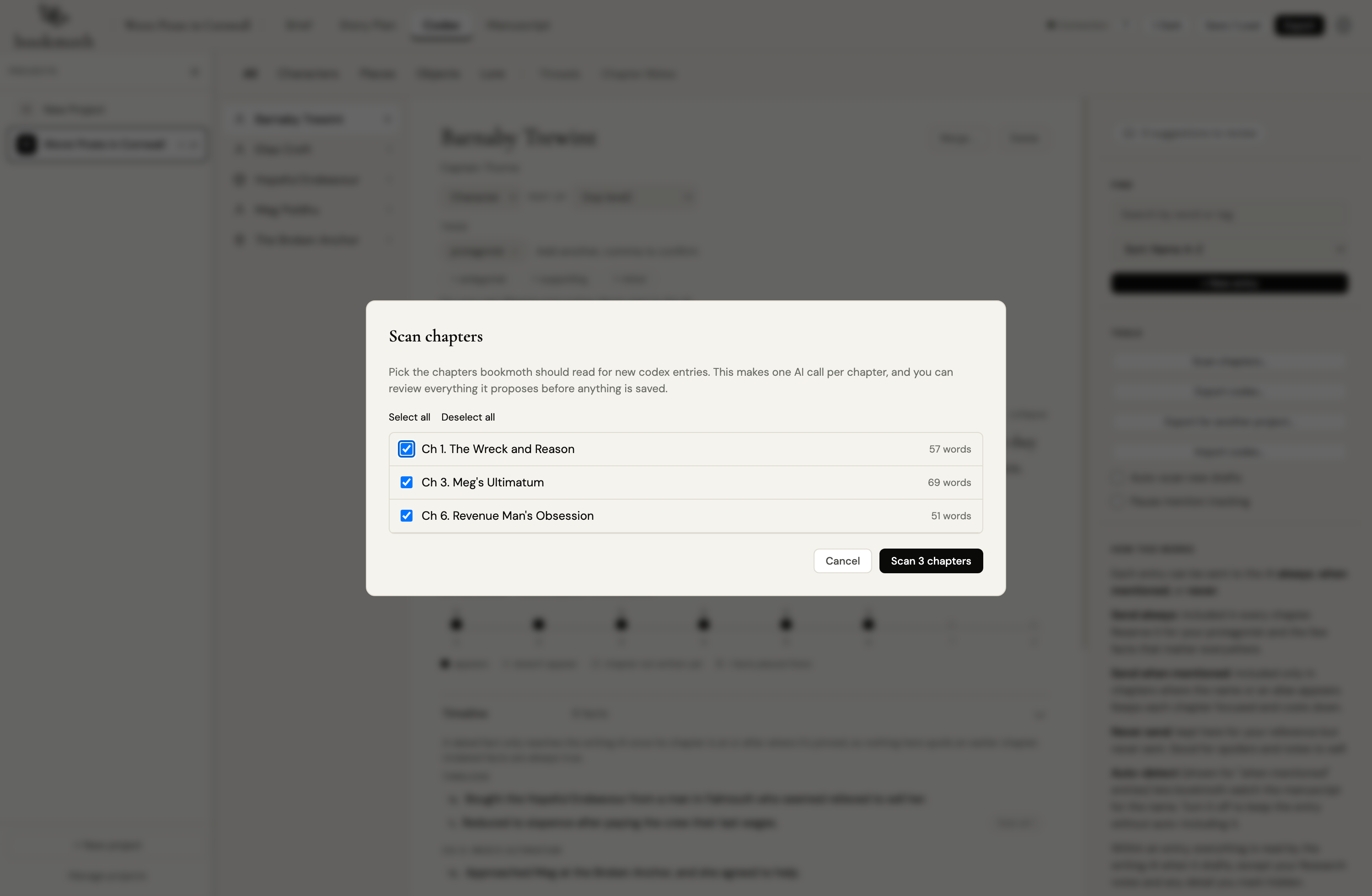
Task: Cancel the Scan chapters dialog
Action: (x=842, y=560)
